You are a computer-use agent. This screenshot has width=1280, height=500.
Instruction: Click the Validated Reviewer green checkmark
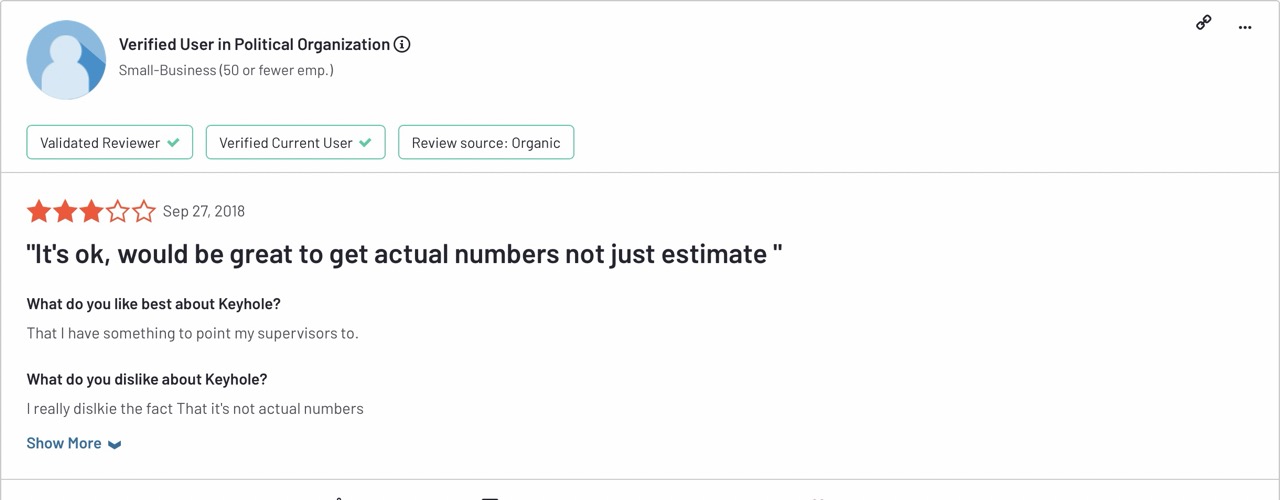point(174,143)
